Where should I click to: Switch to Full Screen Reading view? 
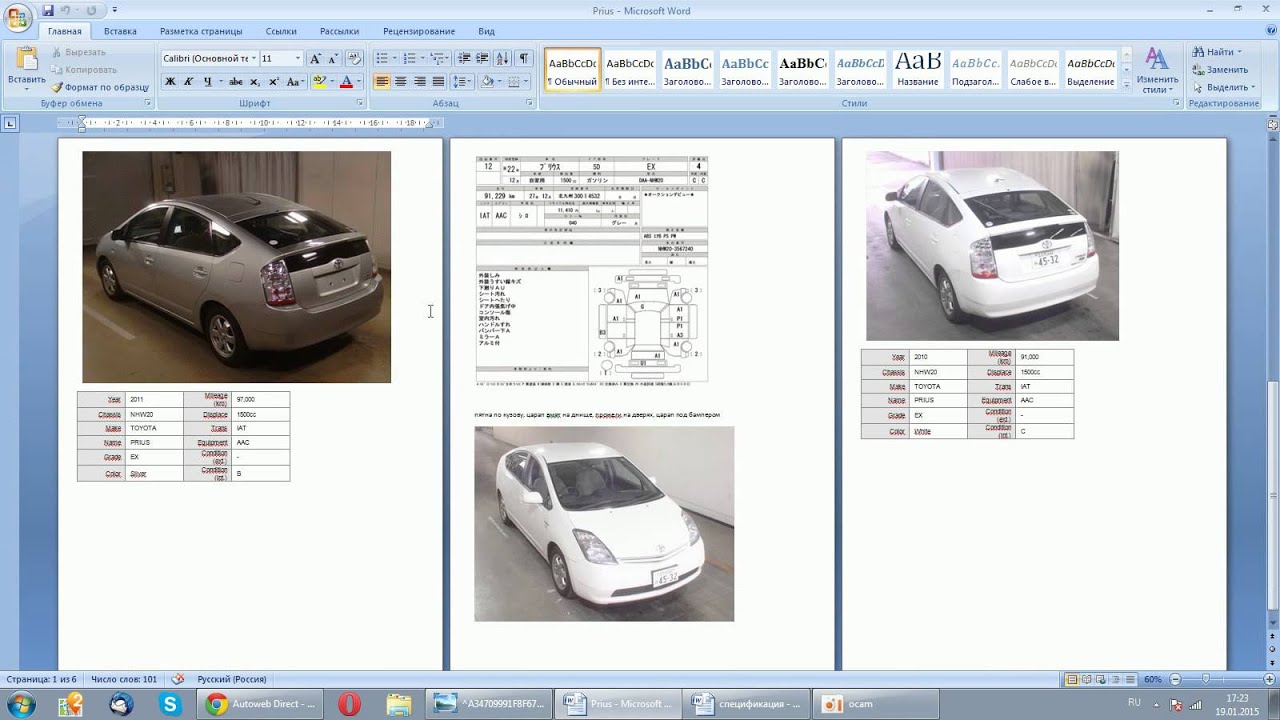(x=1086, y=679)
